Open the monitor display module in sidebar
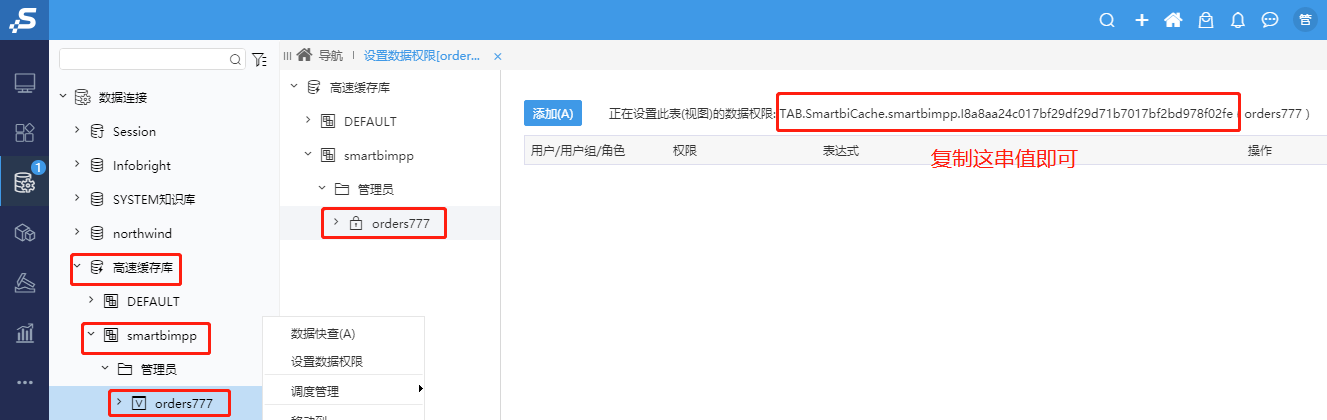The height and width of the screenshot is (420, 1327). [x=25, y=83]
